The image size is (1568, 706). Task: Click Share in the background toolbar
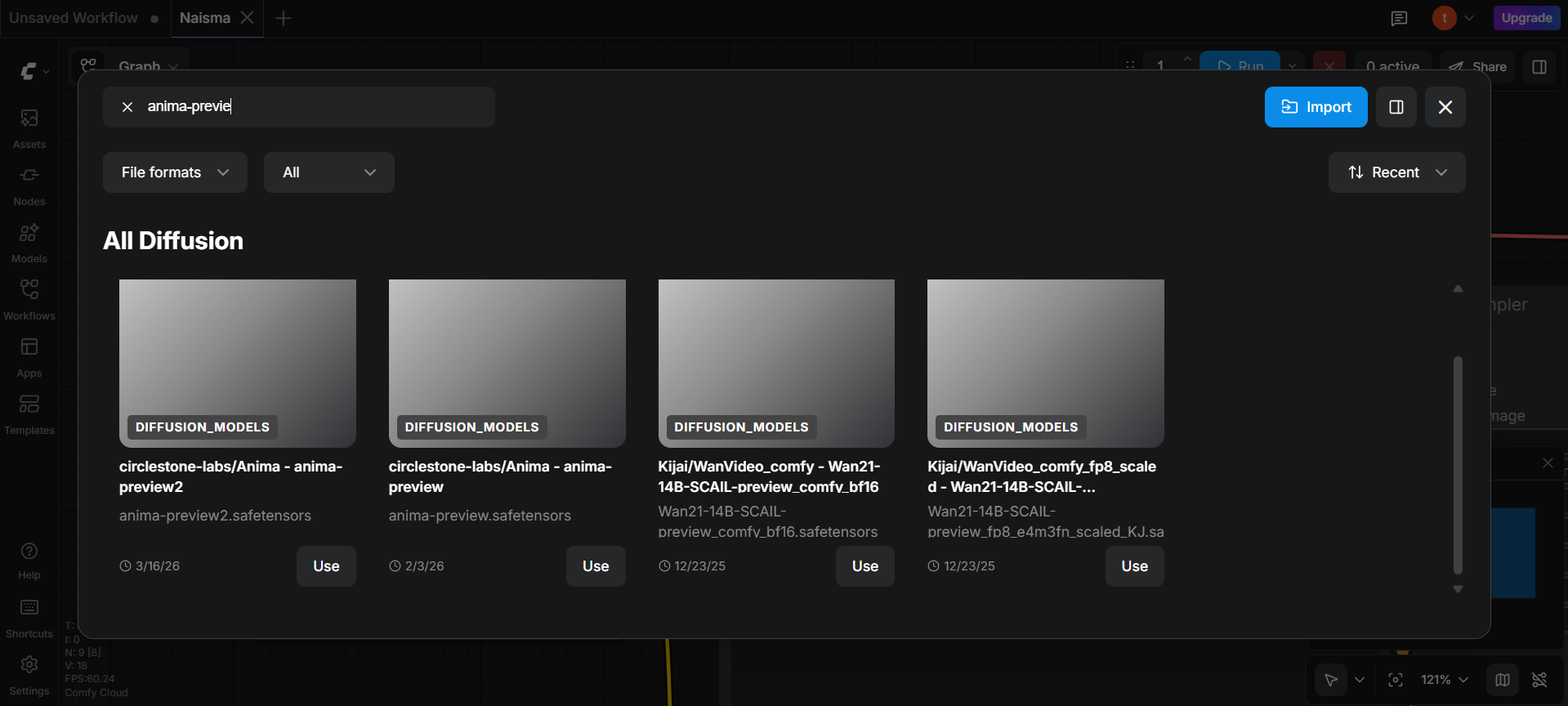1477,67
